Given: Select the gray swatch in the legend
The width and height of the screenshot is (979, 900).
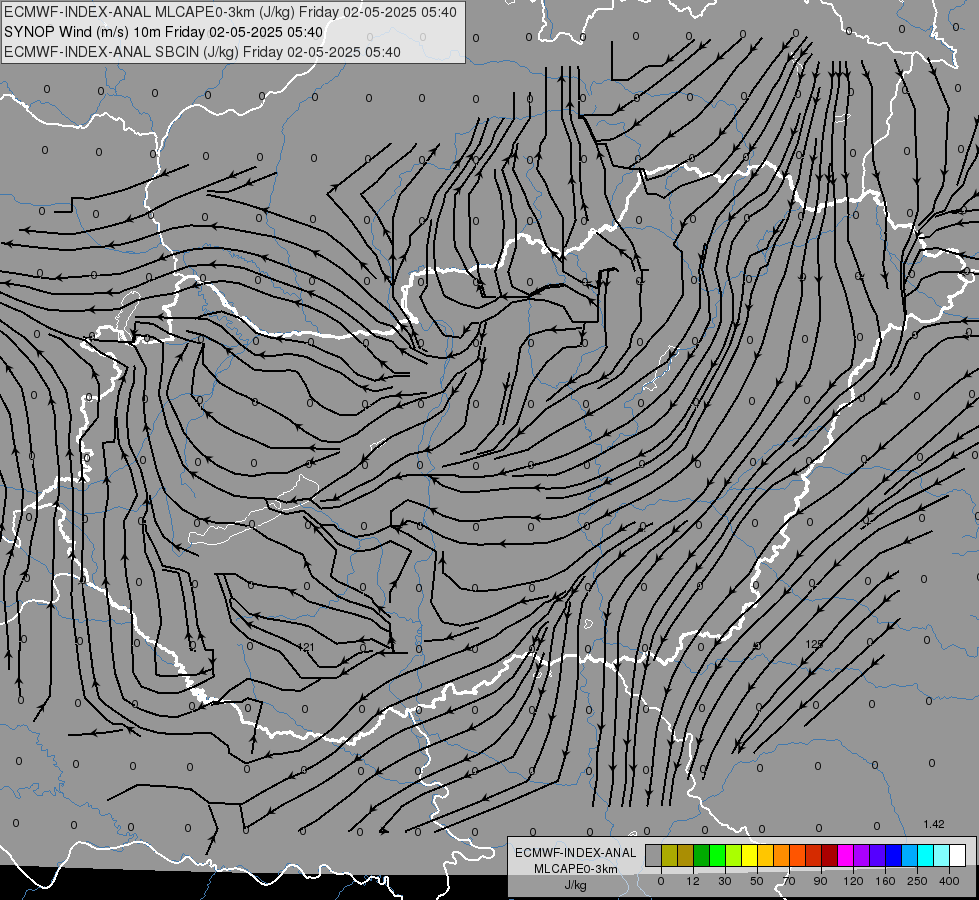Looking at the screenshot, I should [654, 856].
